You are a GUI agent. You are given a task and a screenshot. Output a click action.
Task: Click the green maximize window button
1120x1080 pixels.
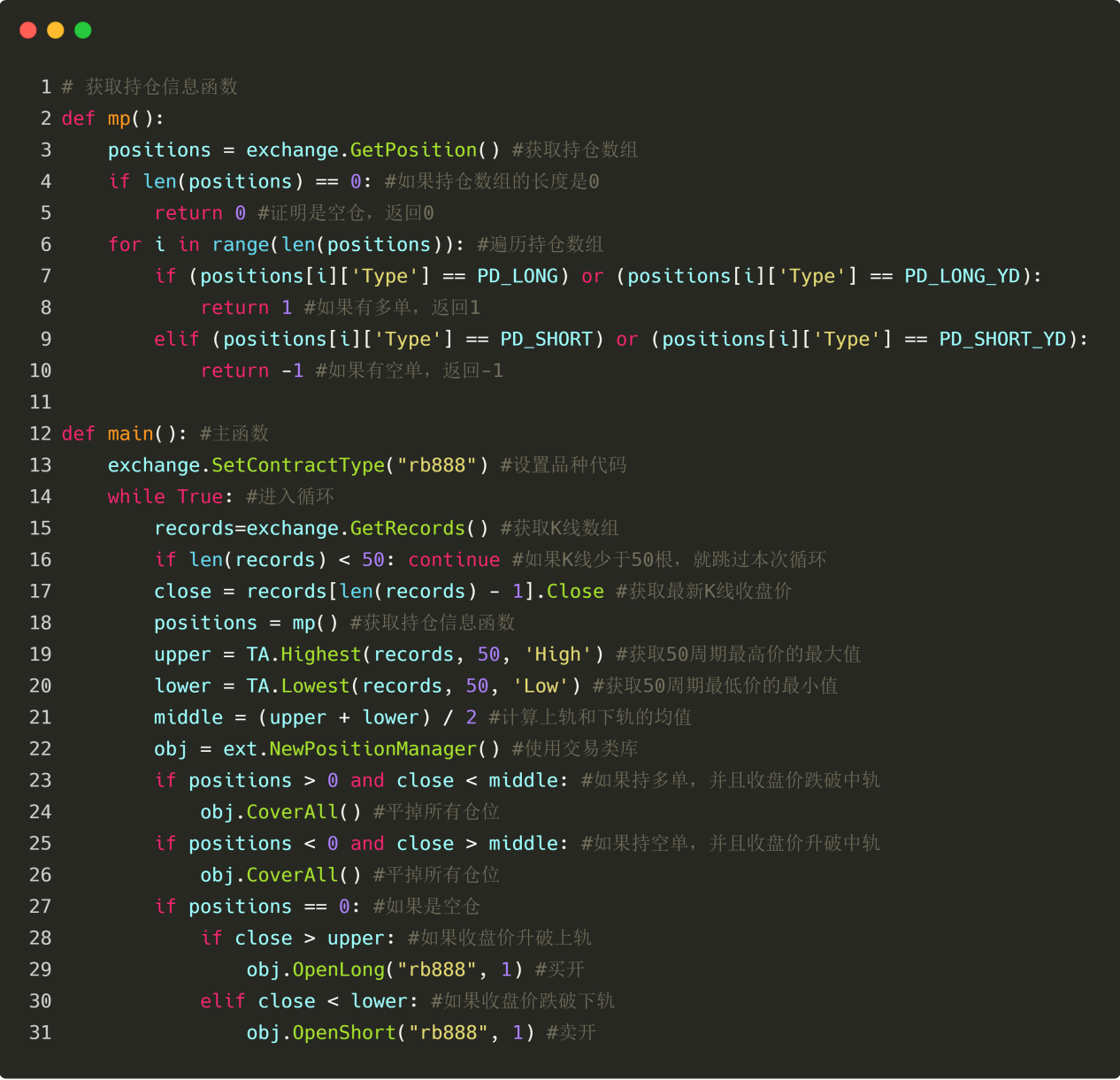pos(83,30)
